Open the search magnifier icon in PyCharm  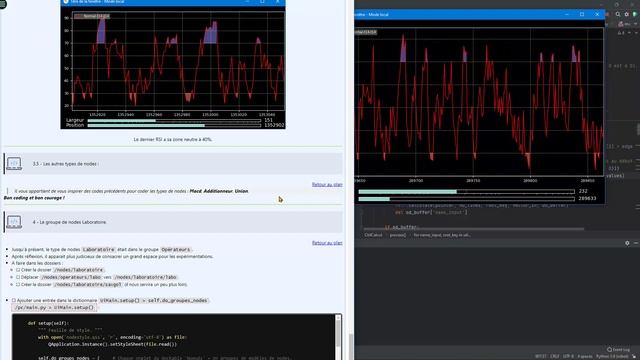tap(618, 14)
